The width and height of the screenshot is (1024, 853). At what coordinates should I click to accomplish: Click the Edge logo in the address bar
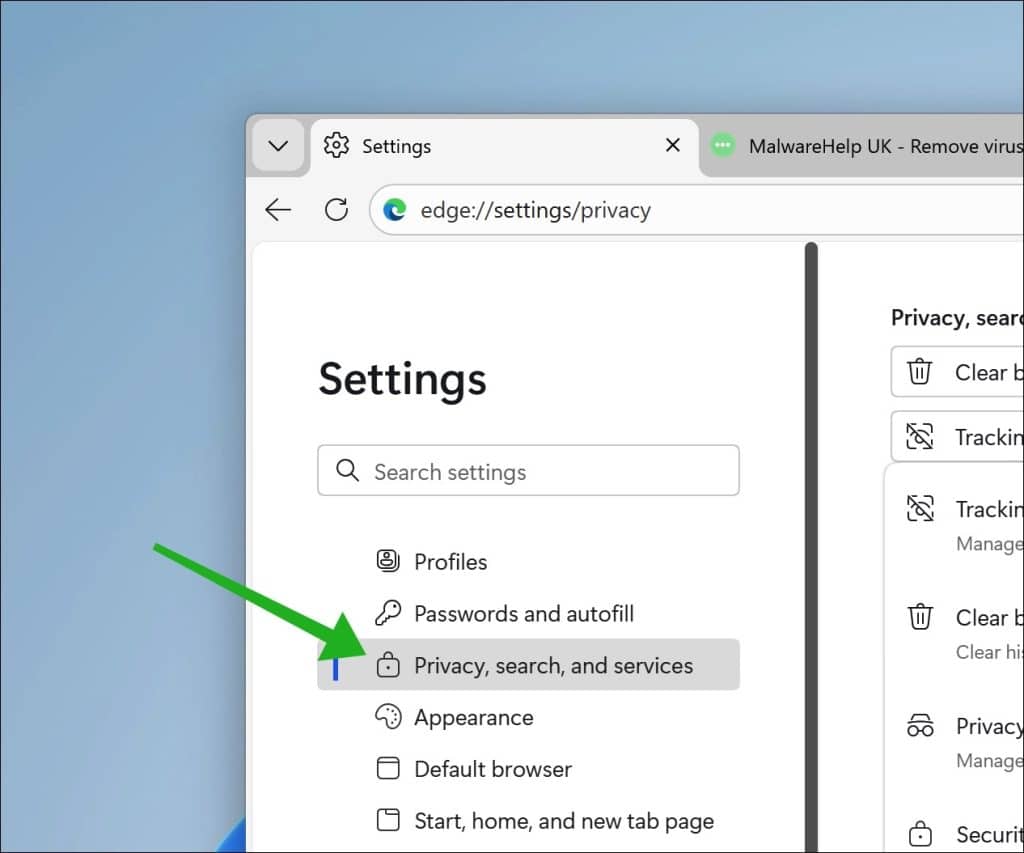tap(396, 210)
